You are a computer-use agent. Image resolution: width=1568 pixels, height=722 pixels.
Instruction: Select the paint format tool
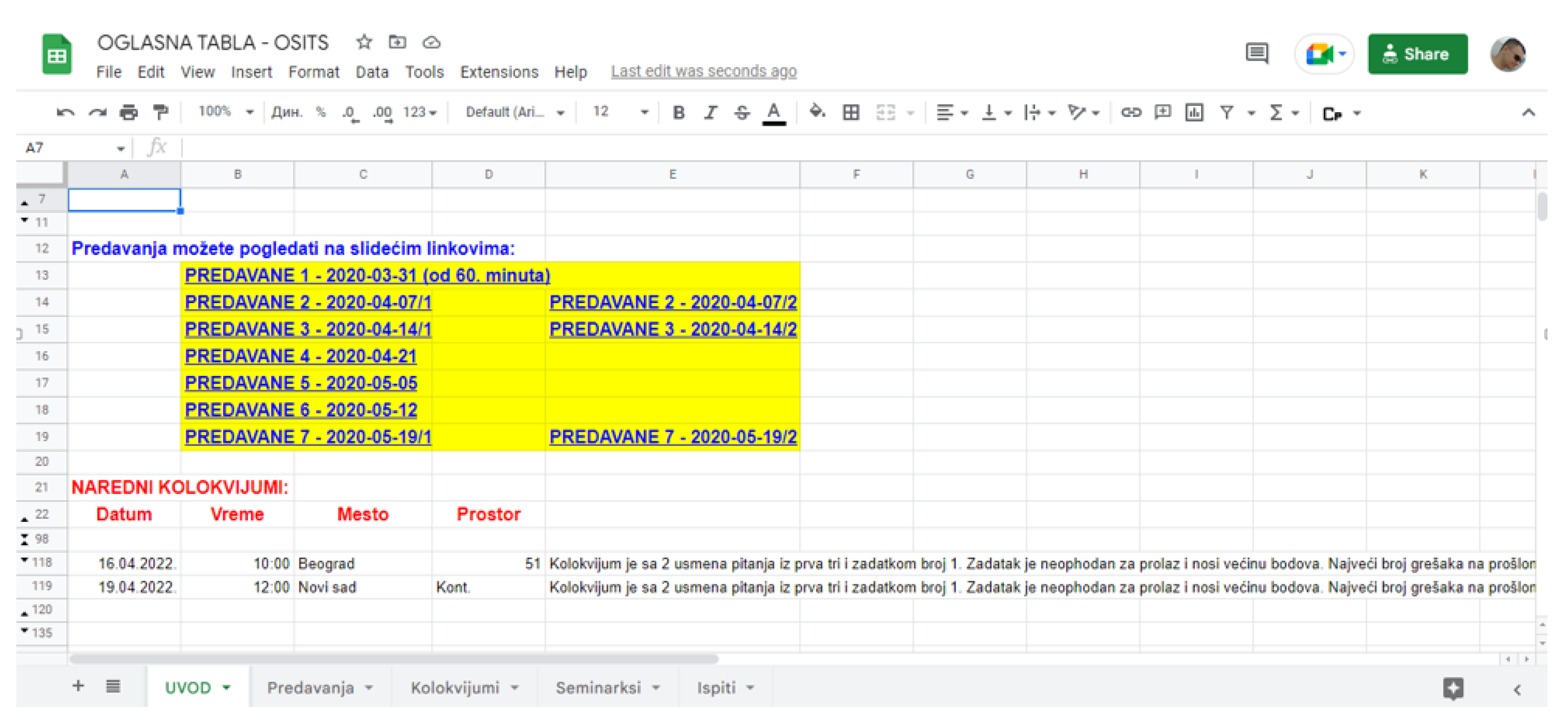(161, 113)
